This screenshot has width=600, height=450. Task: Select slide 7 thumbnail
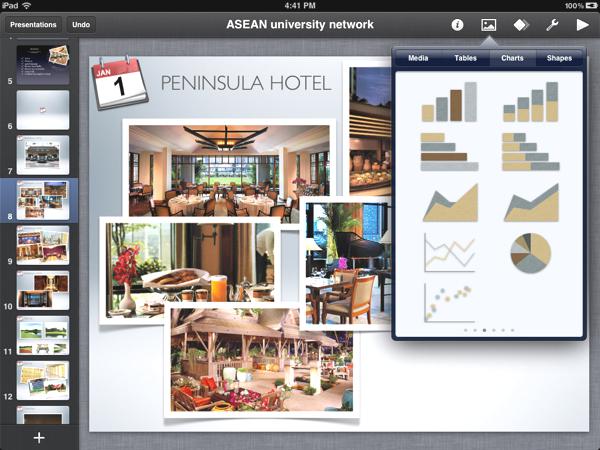point(43,155)
